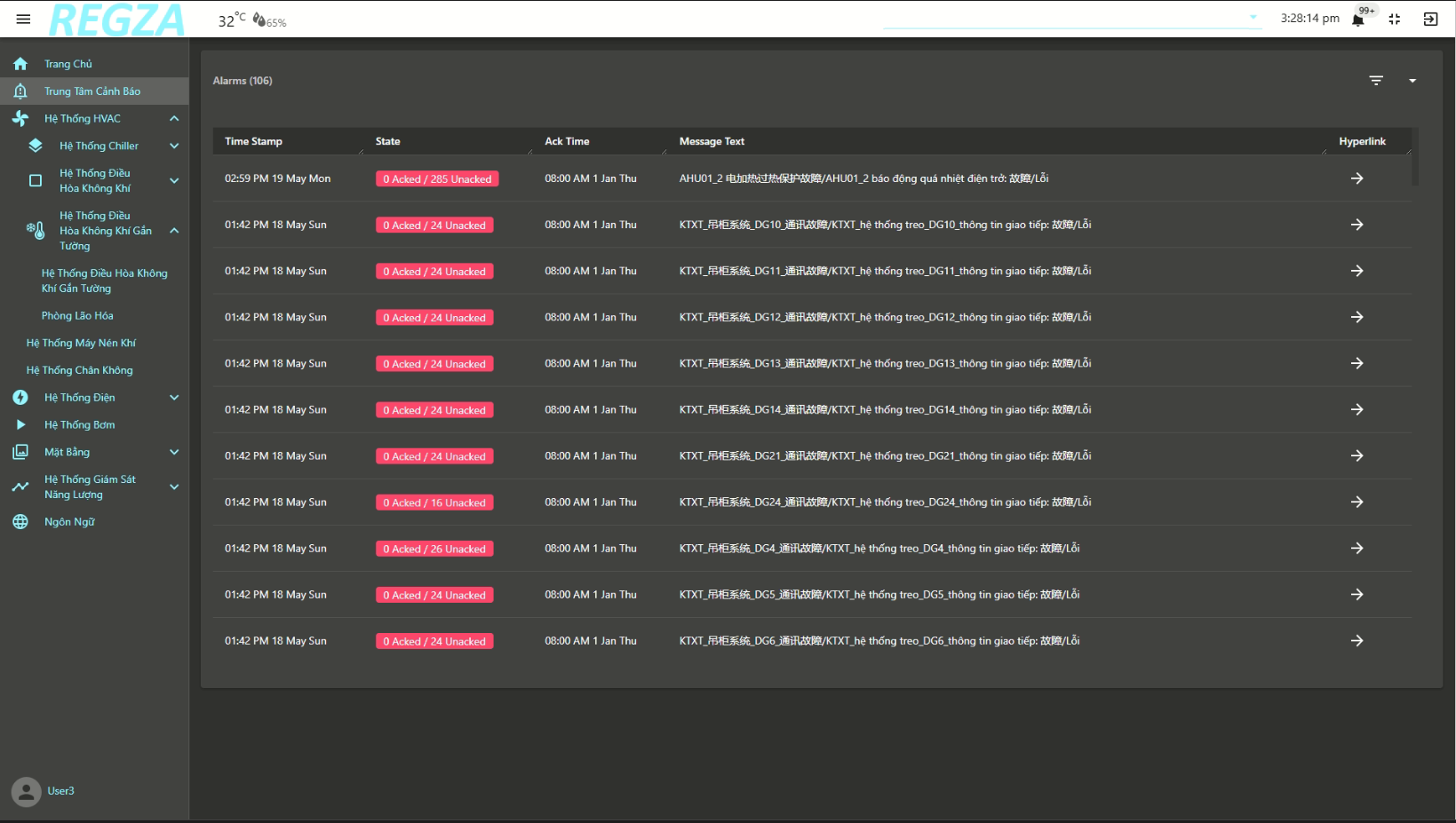Exit fullscreen using the collapse icon

pos(1394,19)
